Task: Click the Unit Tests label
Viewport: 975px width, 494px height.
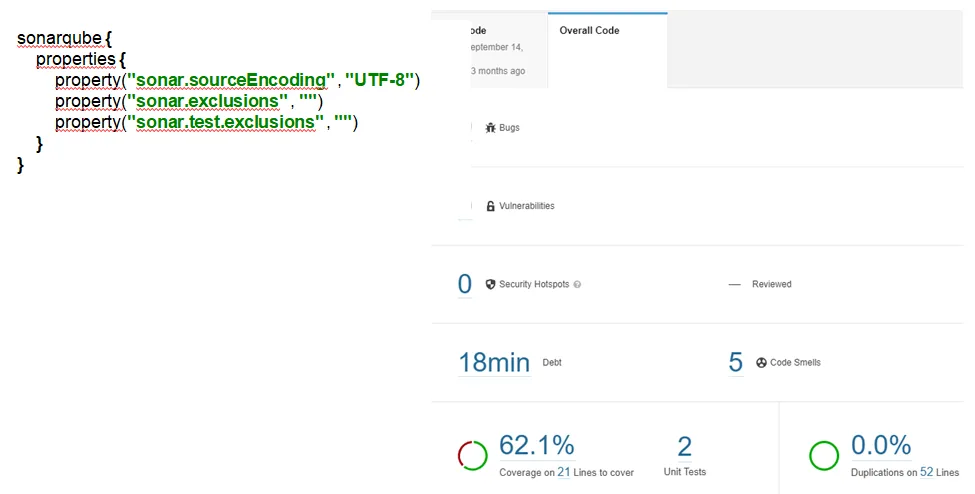Action: 685,472
